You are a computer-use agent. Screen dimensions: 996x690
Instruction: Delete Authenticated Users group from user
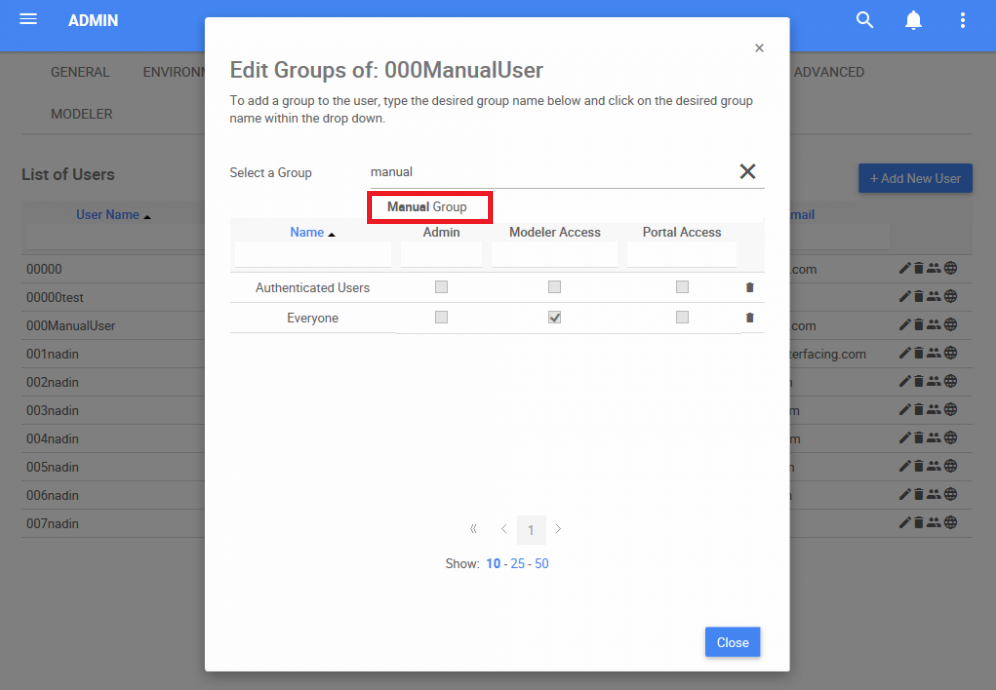pyautogui.click(x=750, y=287)
